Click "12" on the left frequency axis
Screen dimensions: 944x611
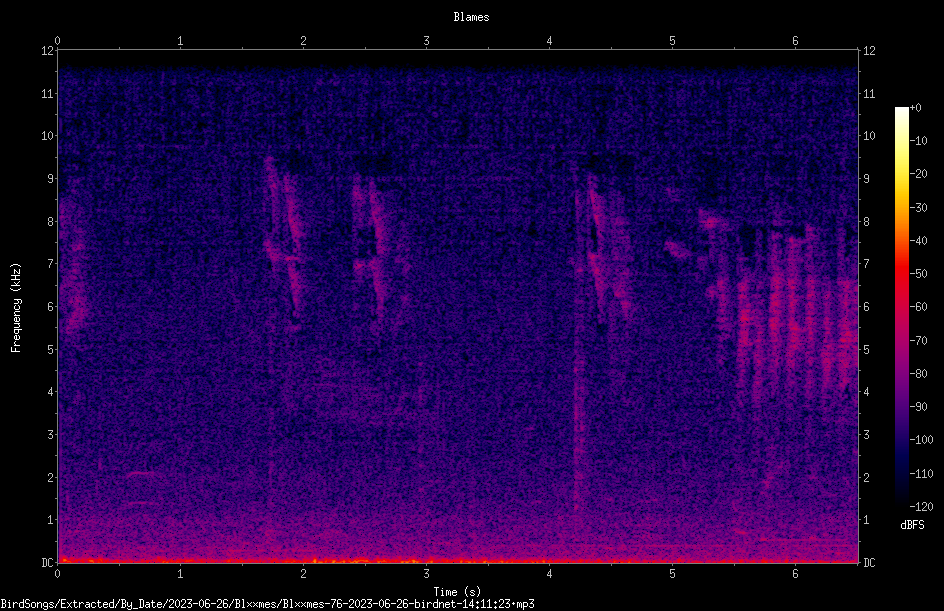[x=48, y=51]
